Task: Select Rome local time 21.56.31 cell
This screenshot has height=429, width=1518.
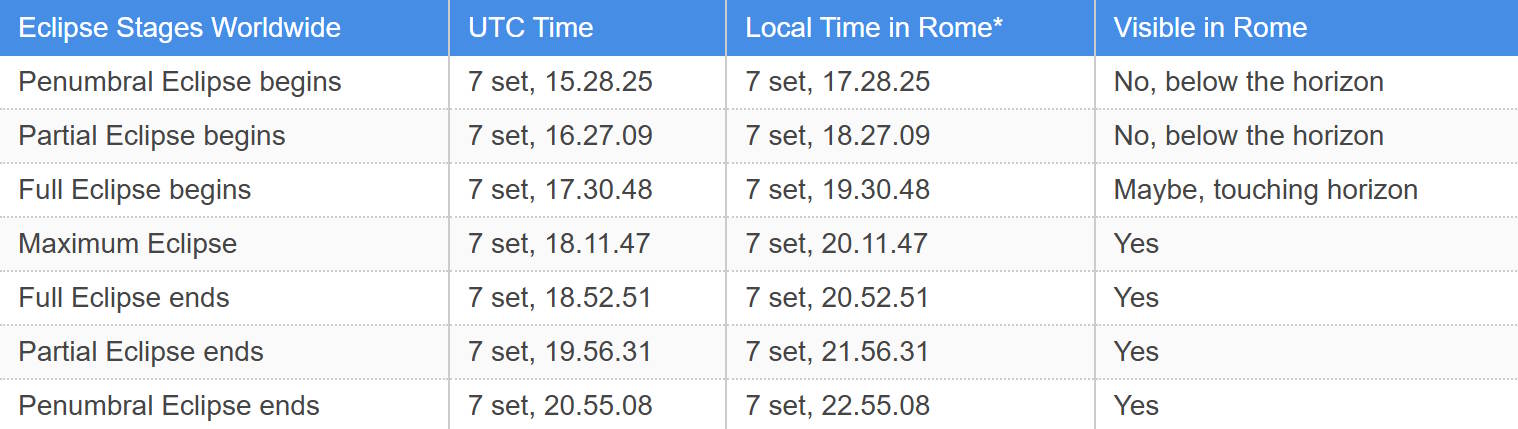Action: click(x=837, y=352)
